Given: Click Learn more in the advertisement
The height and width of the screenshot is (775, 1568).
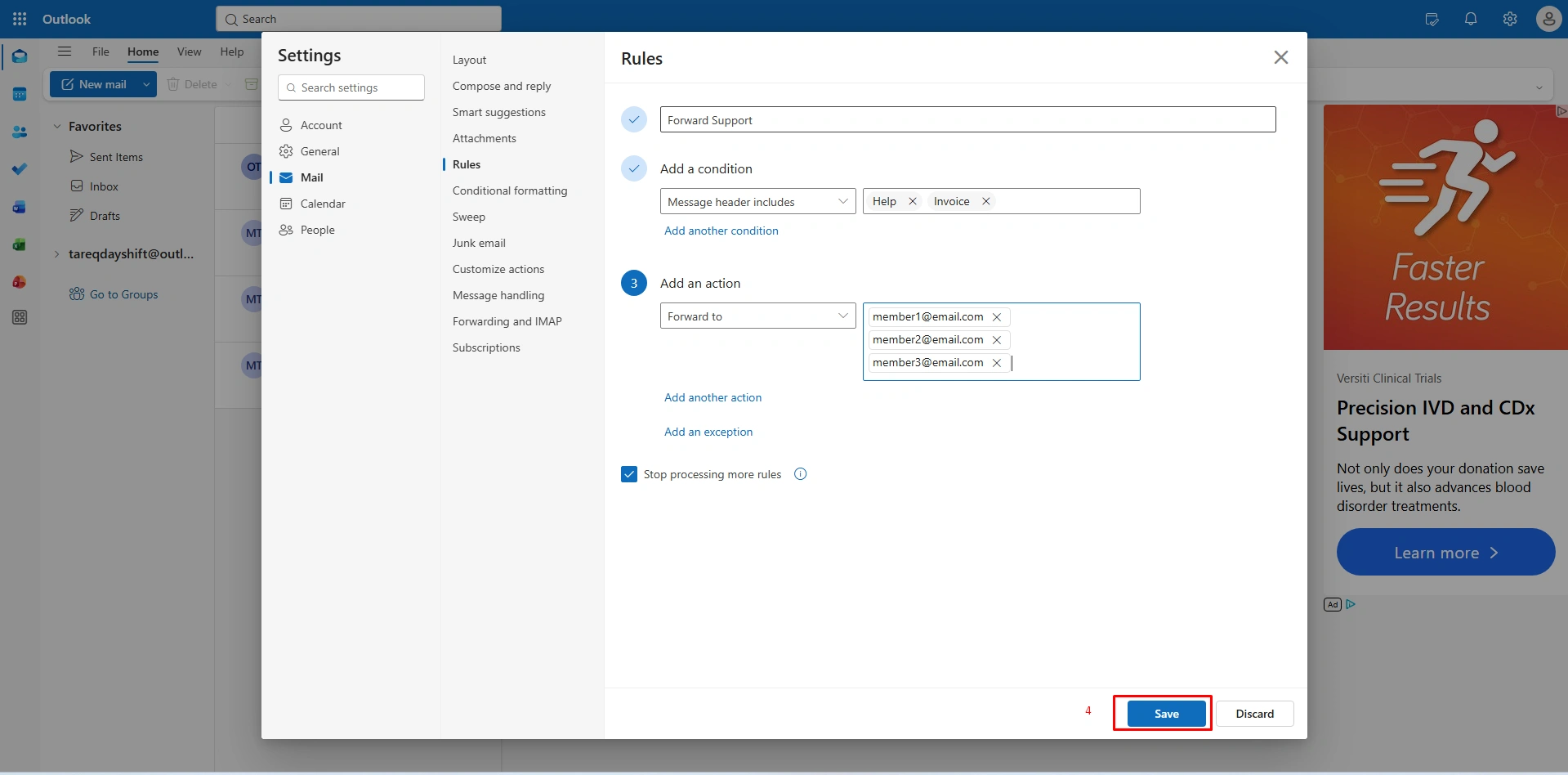Looking at the screenshot, I should [1445, 552].
